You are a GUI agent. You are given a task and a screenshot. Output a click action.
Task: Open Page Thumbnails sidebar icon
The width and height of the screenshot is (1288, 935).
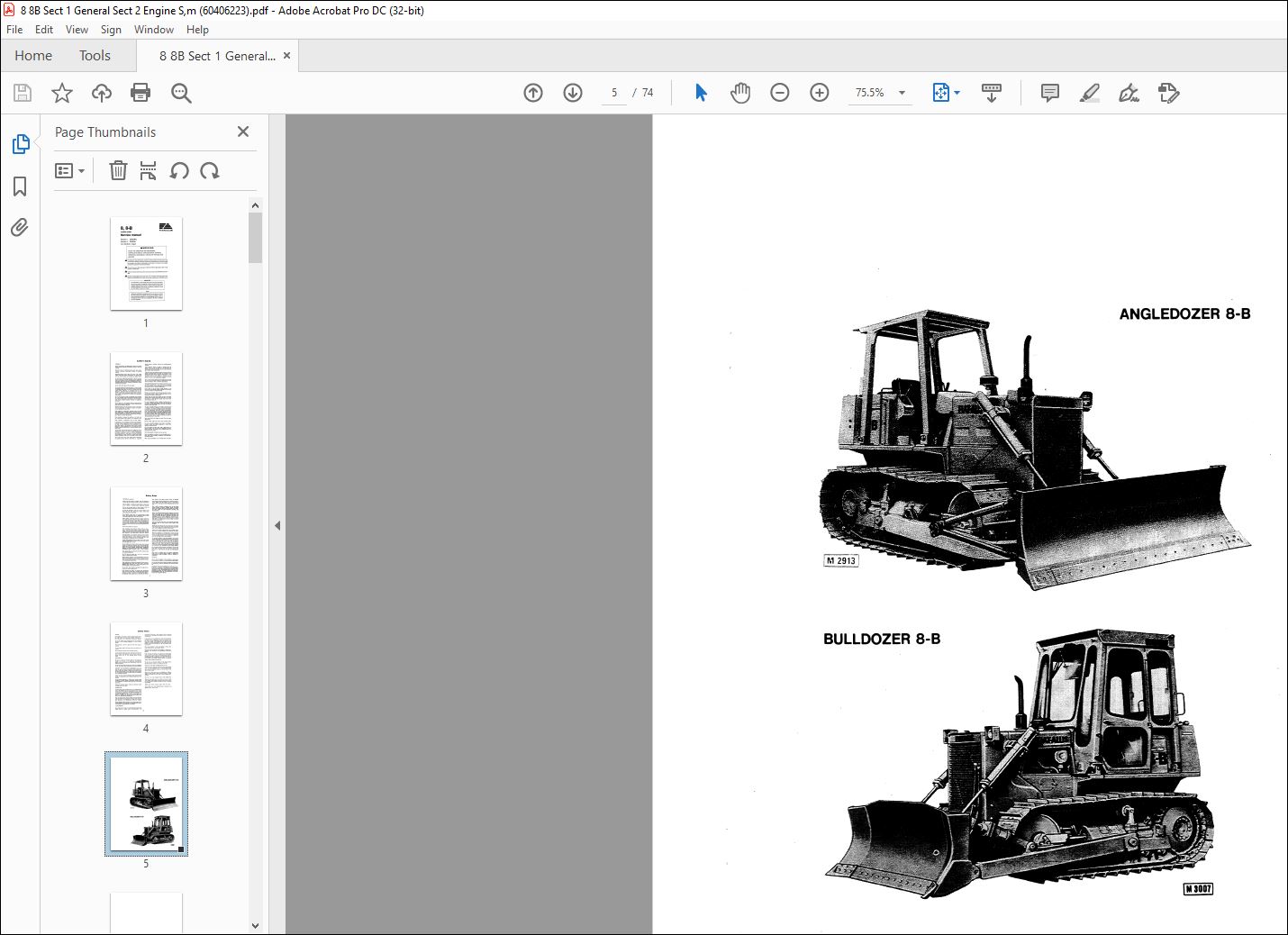click(20, 144)
